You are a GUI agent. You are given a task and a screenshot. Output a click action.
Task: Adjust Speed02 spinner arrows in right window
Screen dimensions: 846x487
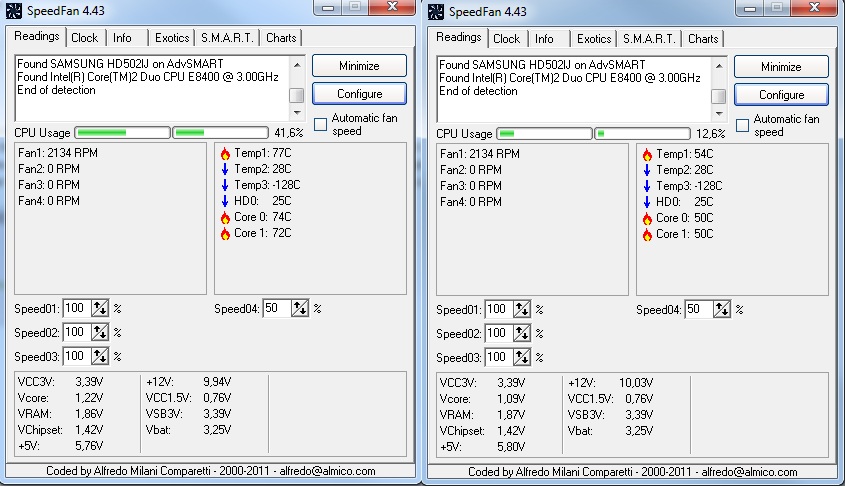[522, 333]
